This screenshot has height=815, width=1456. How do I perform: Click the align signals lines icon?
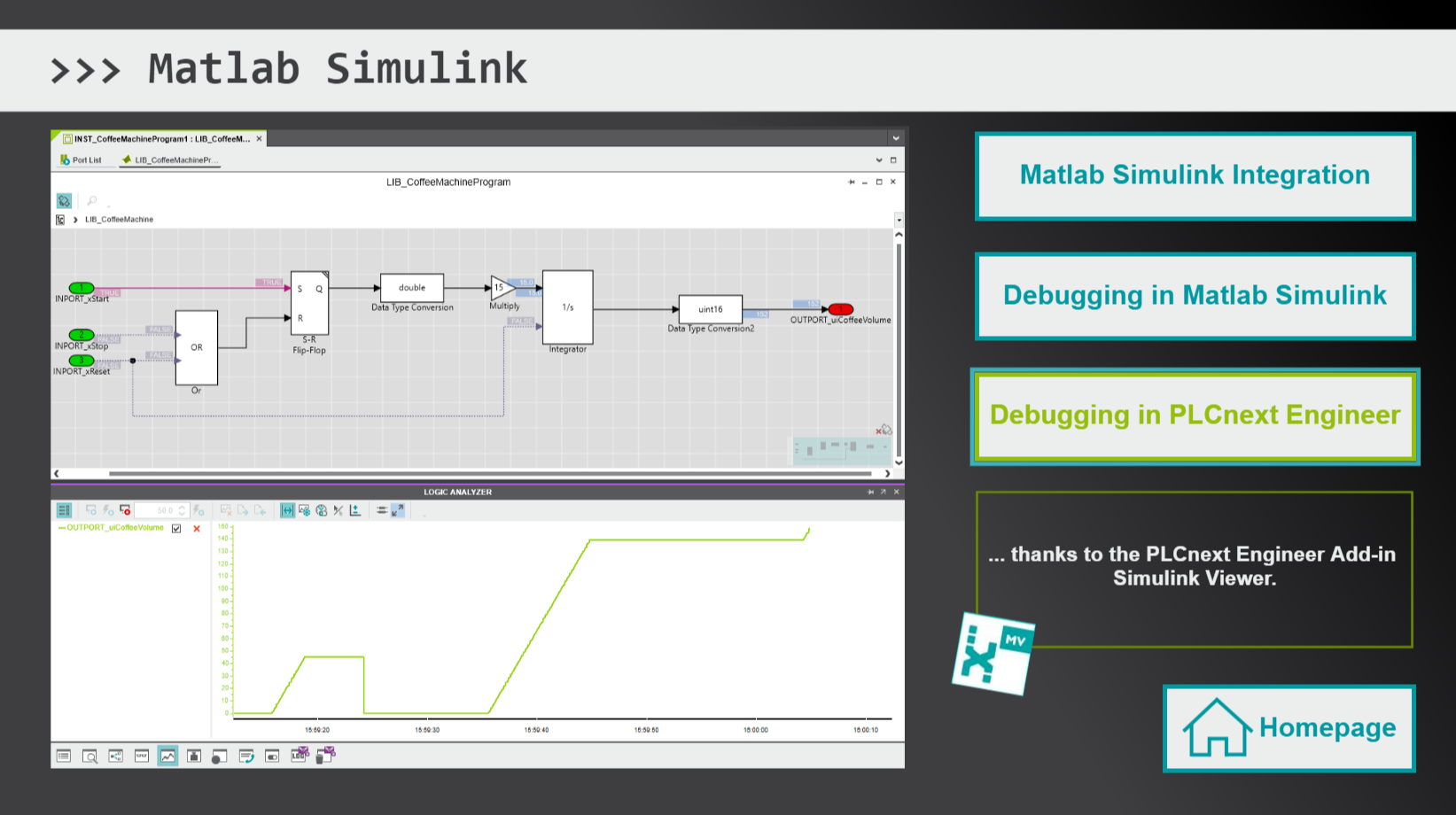click(382, 510)
